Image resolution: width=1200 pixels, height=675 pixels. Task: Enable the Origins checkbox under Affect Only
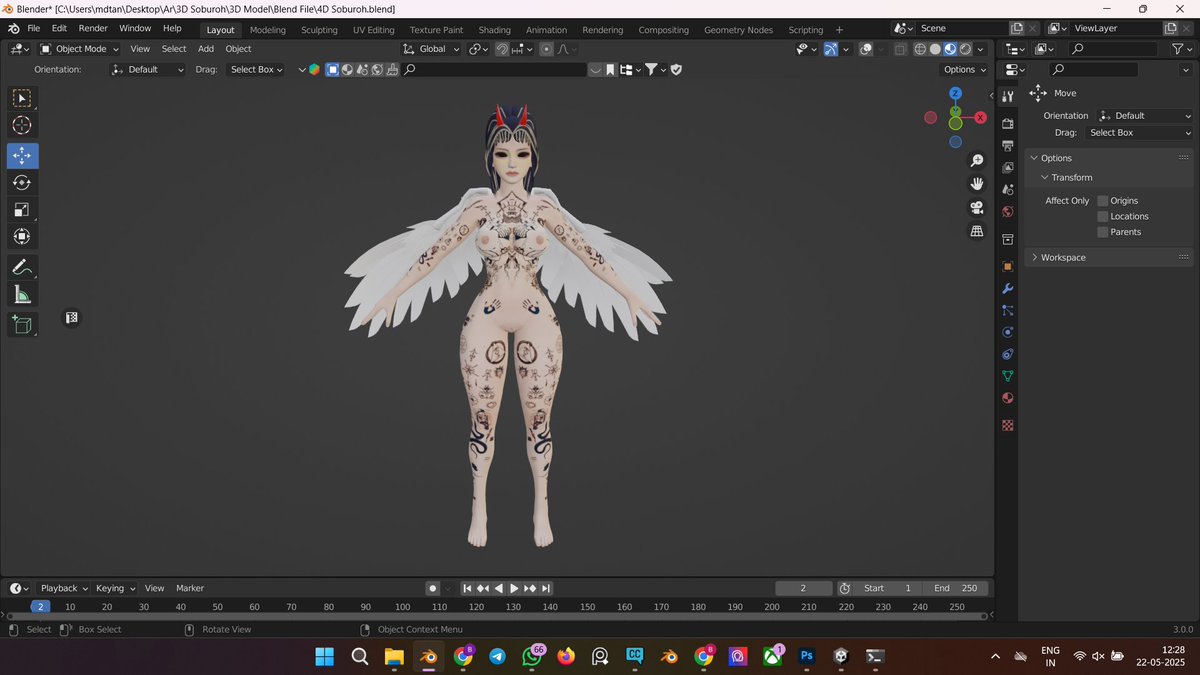pyautogui.click(x=1103, y=201)
